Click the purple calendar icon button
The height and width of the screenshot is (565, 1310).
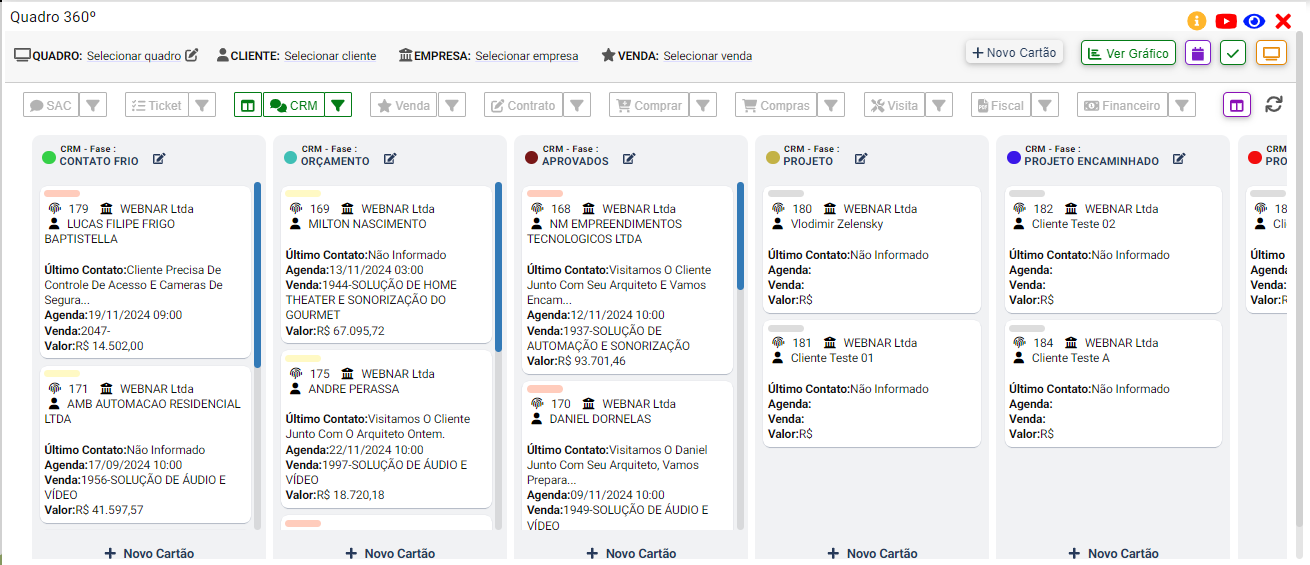(1198, 53)
